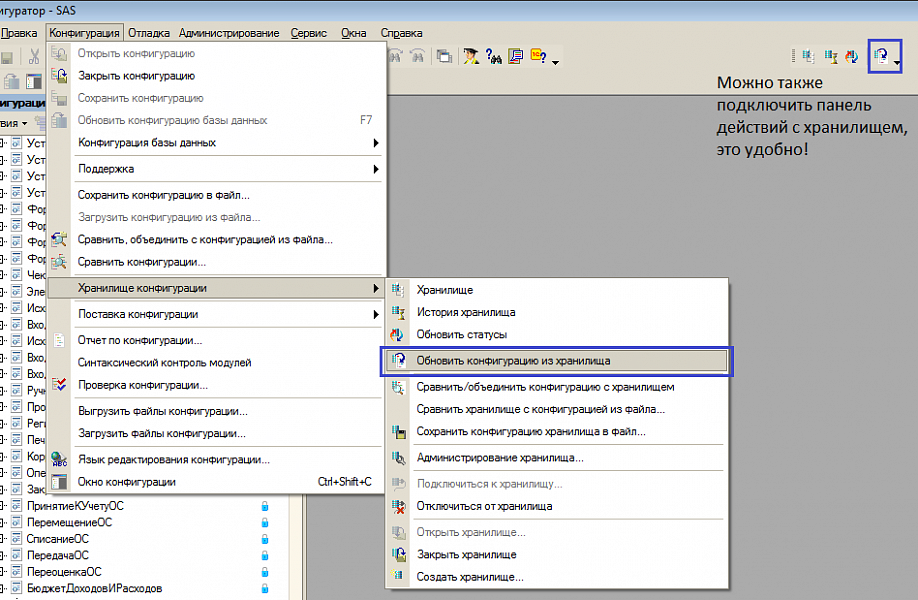Open the Окна menu
This screenshot has width=918, height=600.
pyautogui.click(x=354, y=33)
